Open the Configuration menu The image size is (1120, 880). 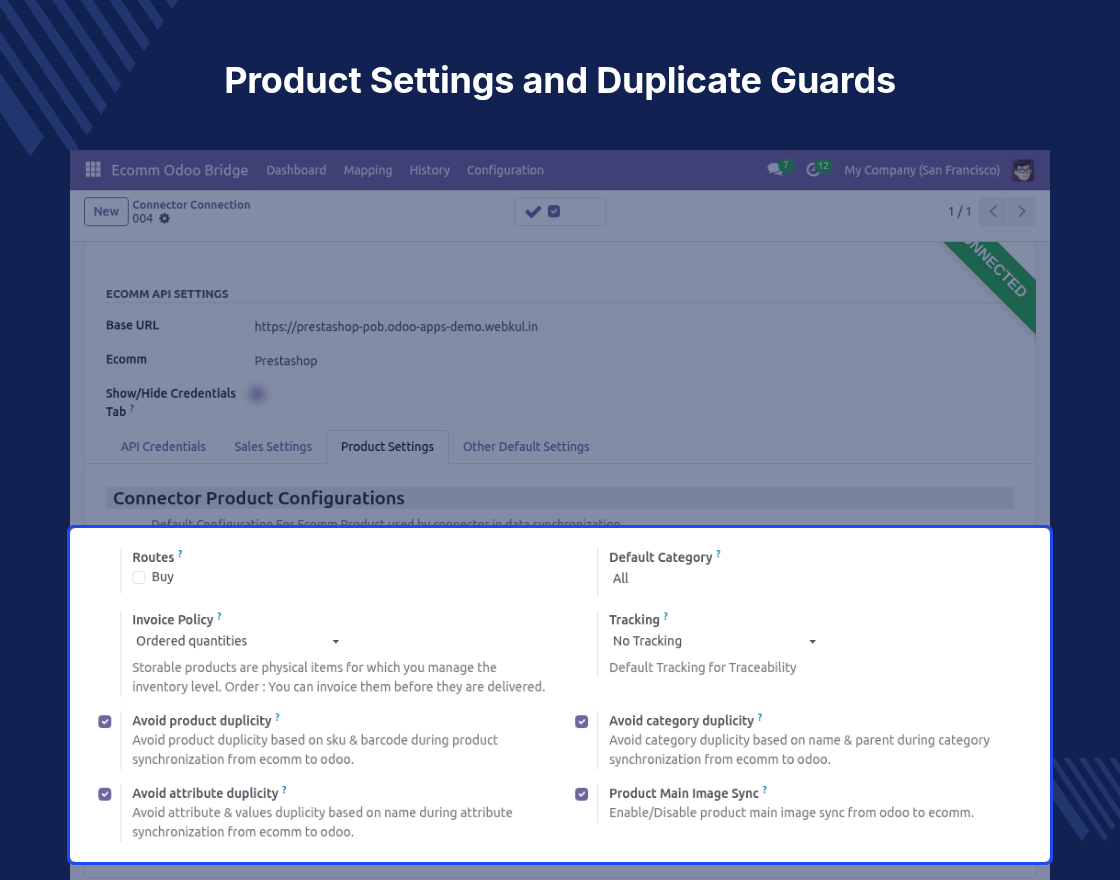pyautogui.click(x=505, y=170)
